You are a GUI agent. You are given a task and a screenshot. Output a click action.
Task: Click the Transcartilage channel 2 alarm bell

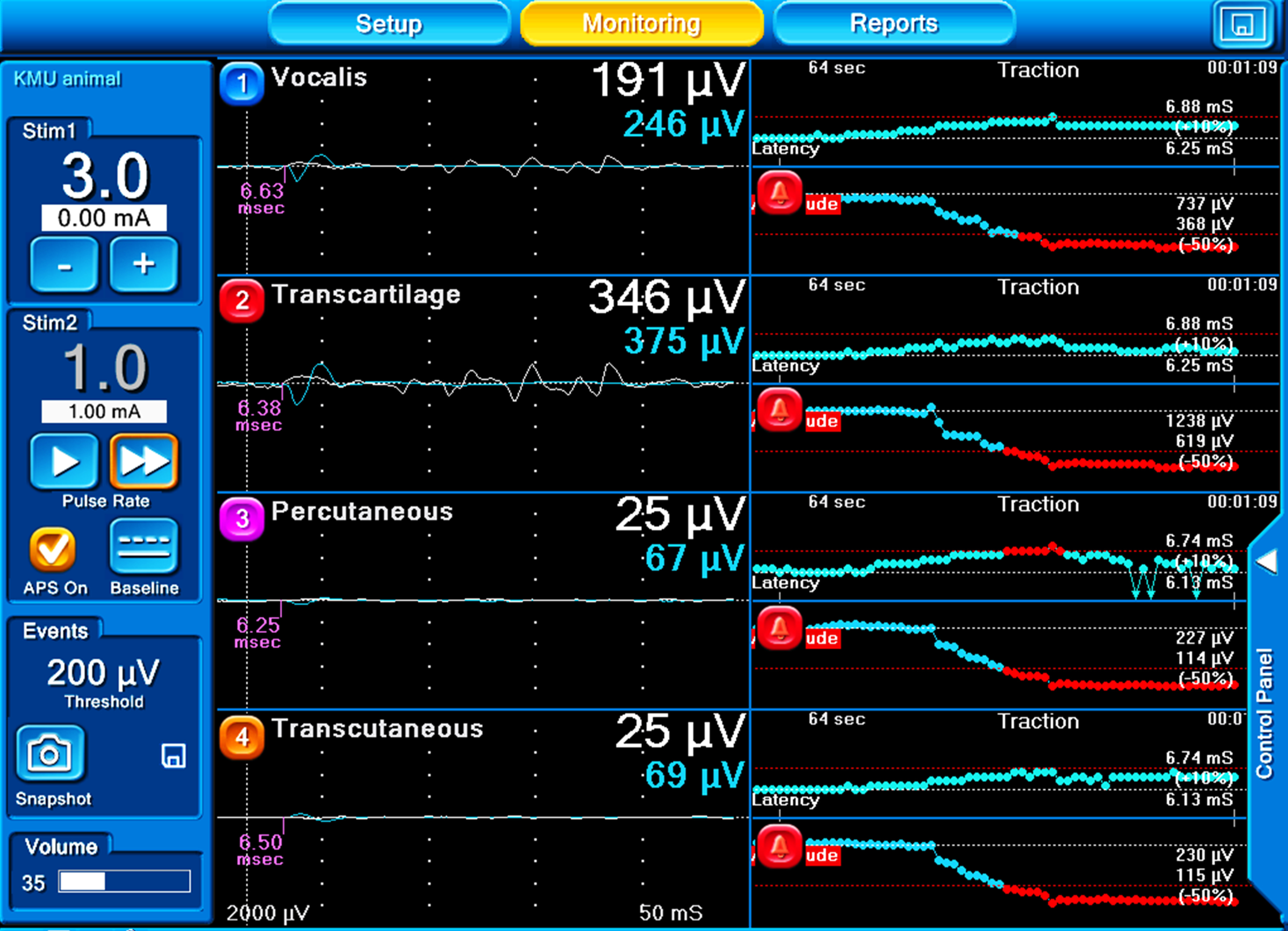[x=779, y=410]
